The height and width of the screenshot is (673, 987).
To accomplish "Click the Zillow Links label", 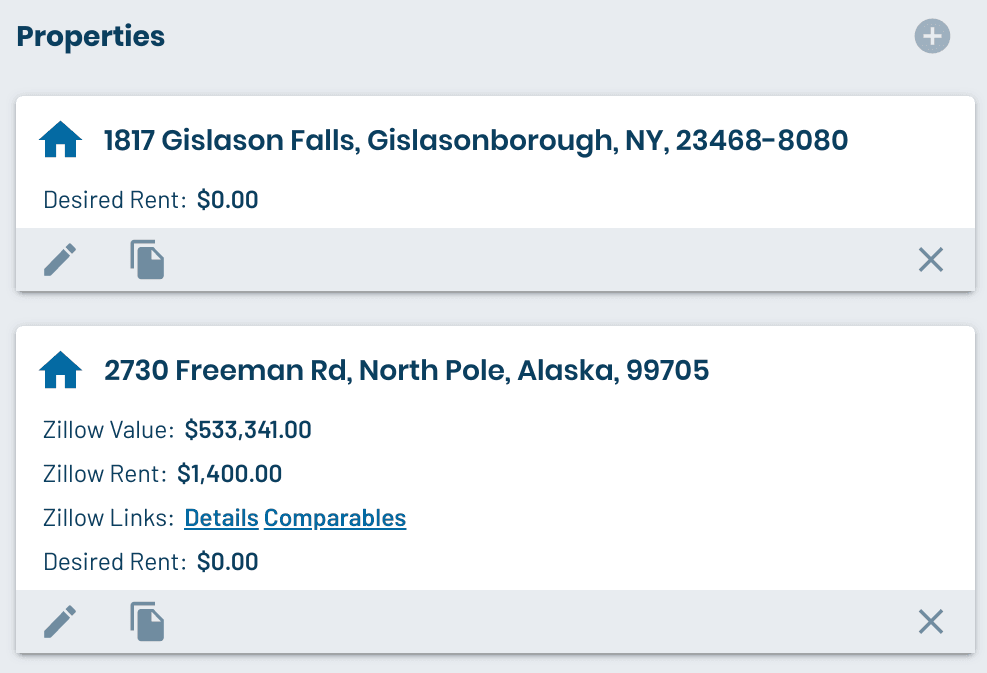I will click(x=108, y=518).
